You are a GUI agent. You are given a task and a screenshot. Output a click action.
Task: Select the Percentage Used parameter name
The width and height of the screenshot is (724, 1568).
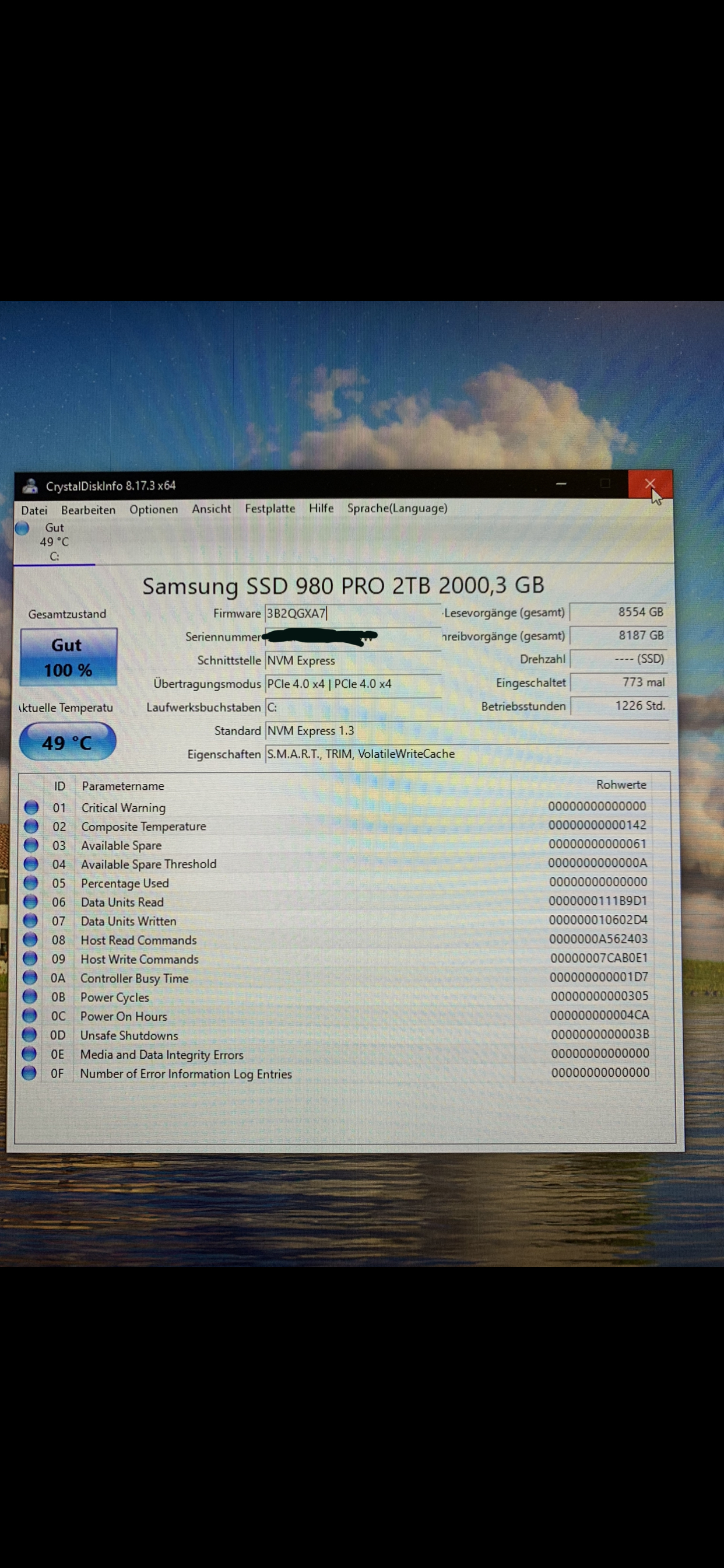125,883
